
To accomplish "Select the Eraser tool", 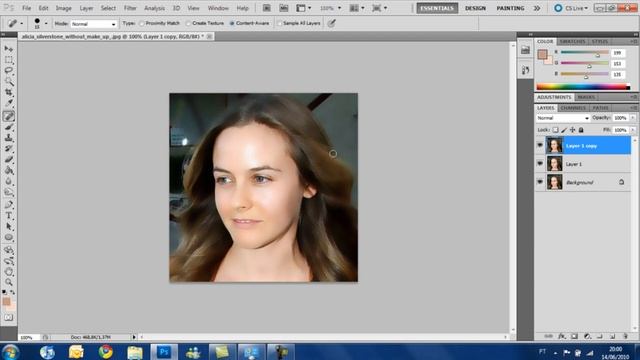I will (x=9, y=160).
